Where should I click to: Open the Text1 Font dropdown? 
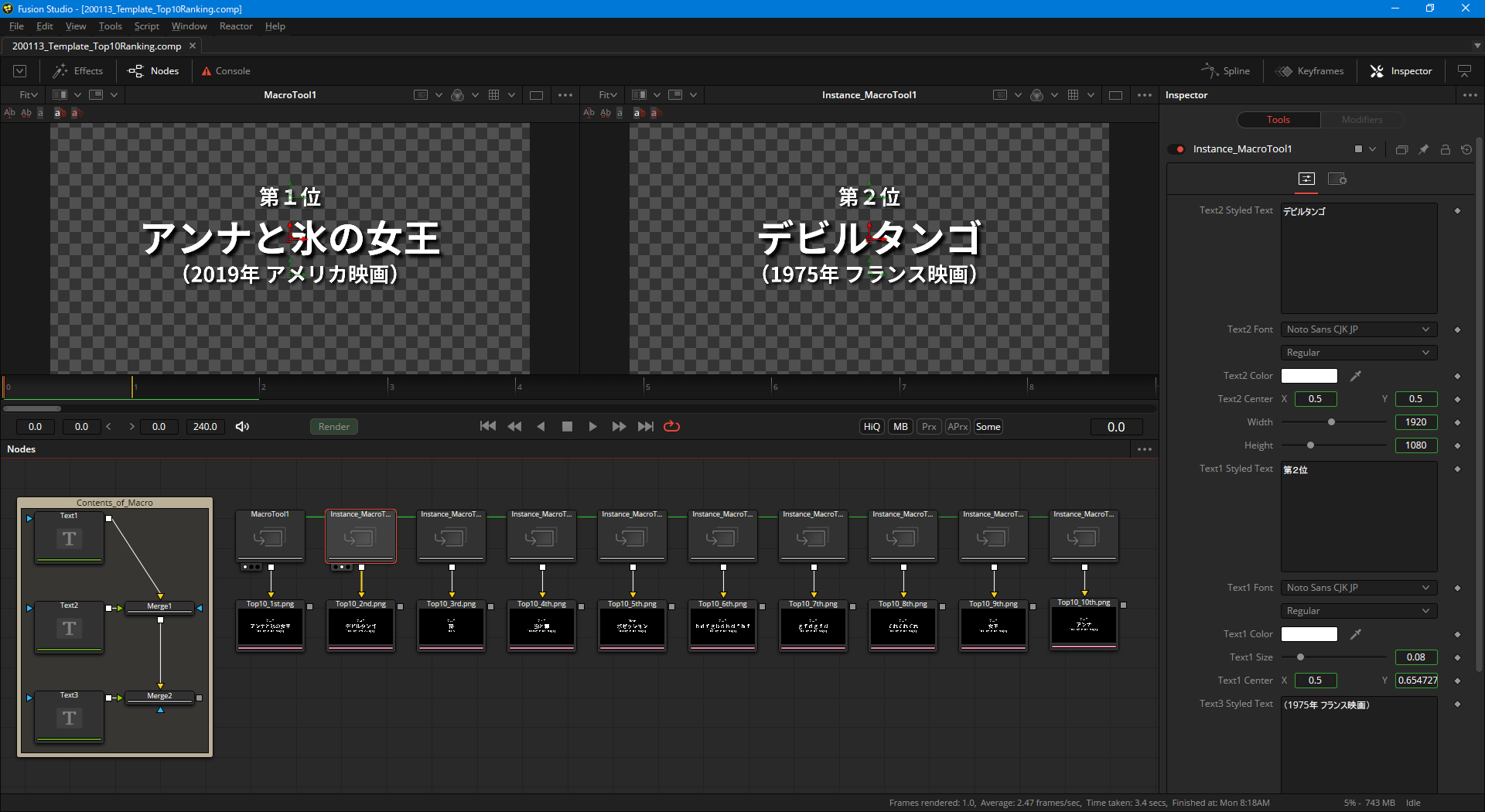[x=1359, y=588]
